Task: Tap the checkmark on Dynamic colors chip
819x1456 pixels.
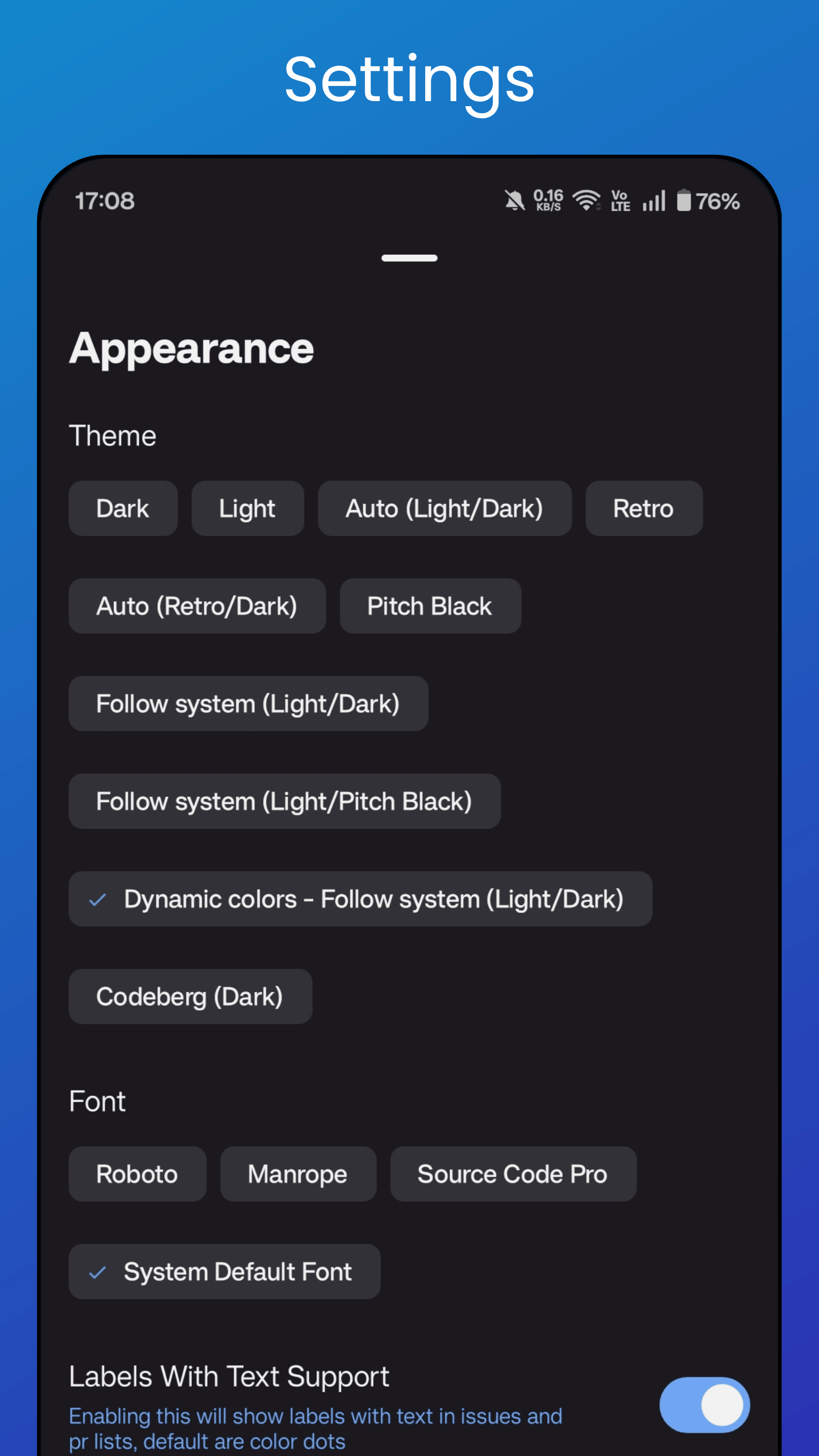Action: pyautogui.click(x=98, y=899)
